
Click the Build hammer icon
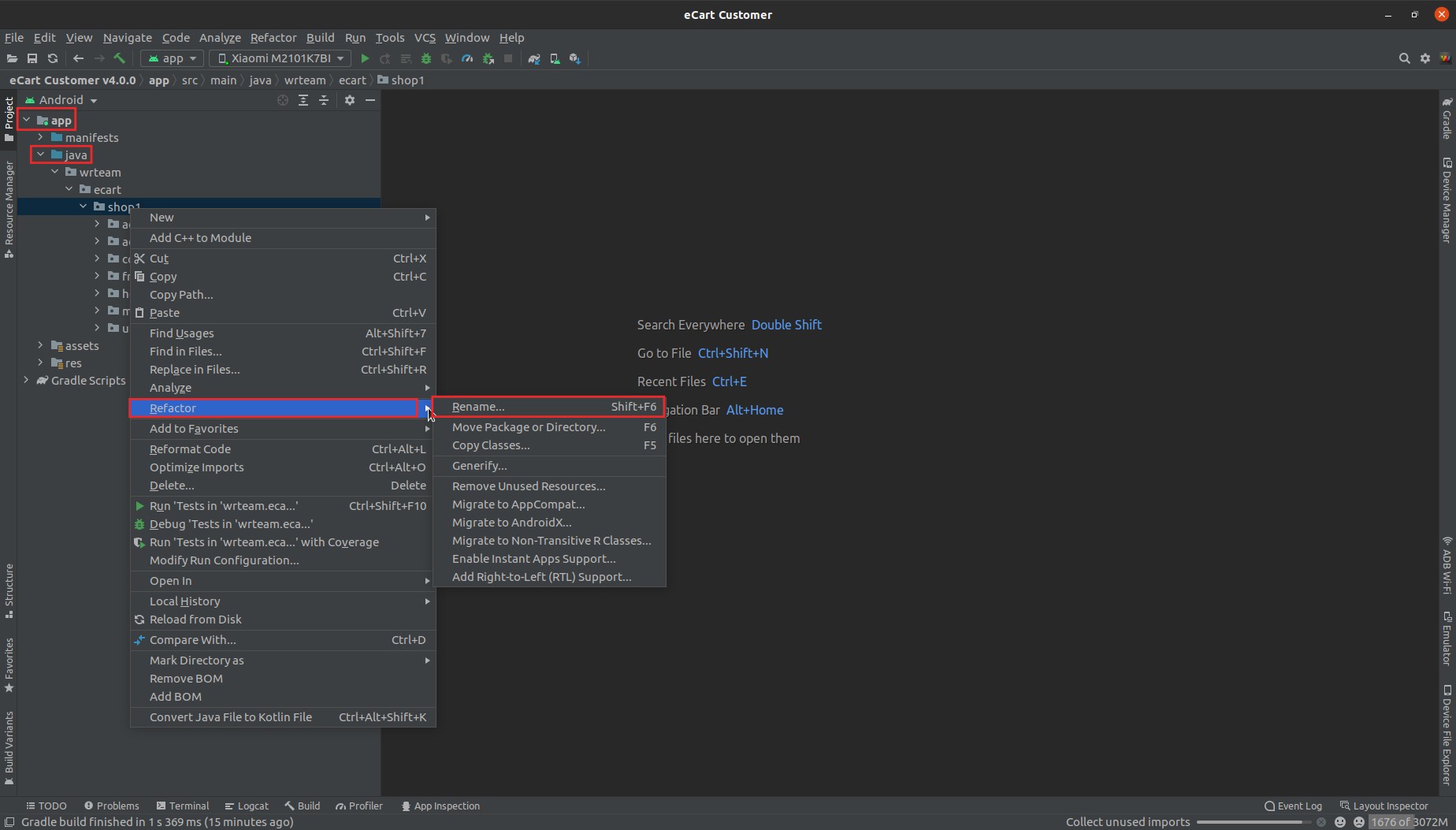[x=120, y=58]
